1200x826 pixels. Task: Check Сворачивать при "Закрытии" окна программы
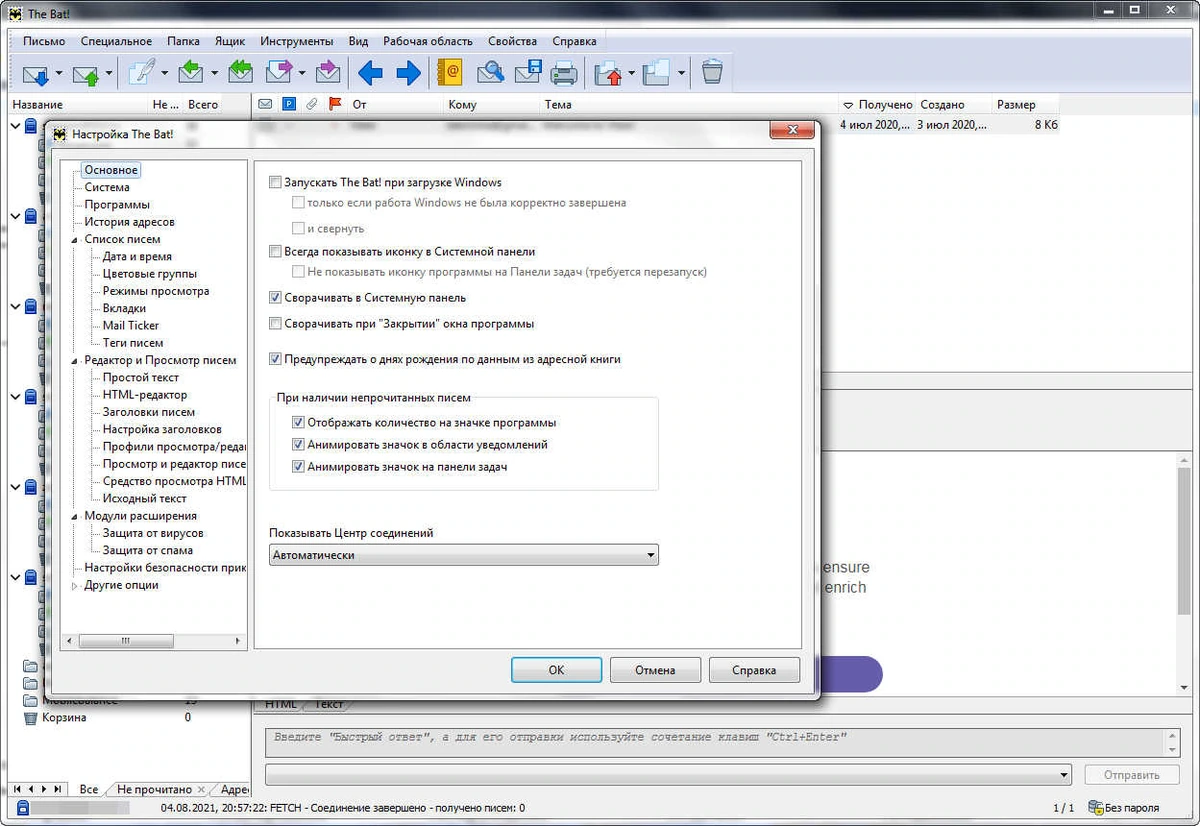[276, 324]
